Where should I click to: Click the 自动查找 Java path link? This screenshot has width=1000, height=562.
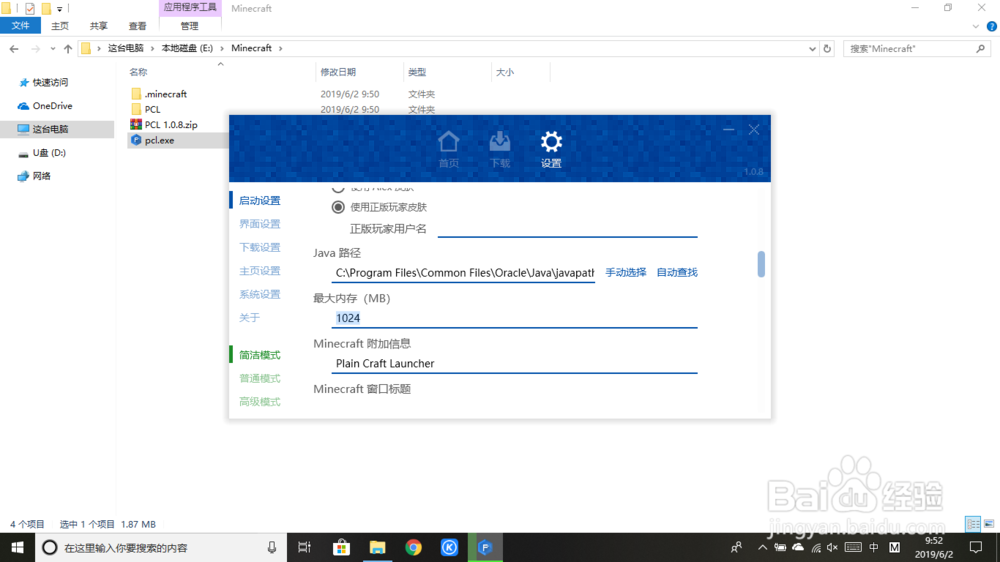677,272
